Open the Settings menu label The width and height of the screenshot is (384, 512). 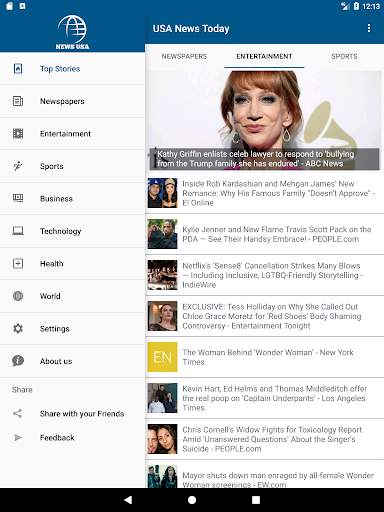[55, 329]
